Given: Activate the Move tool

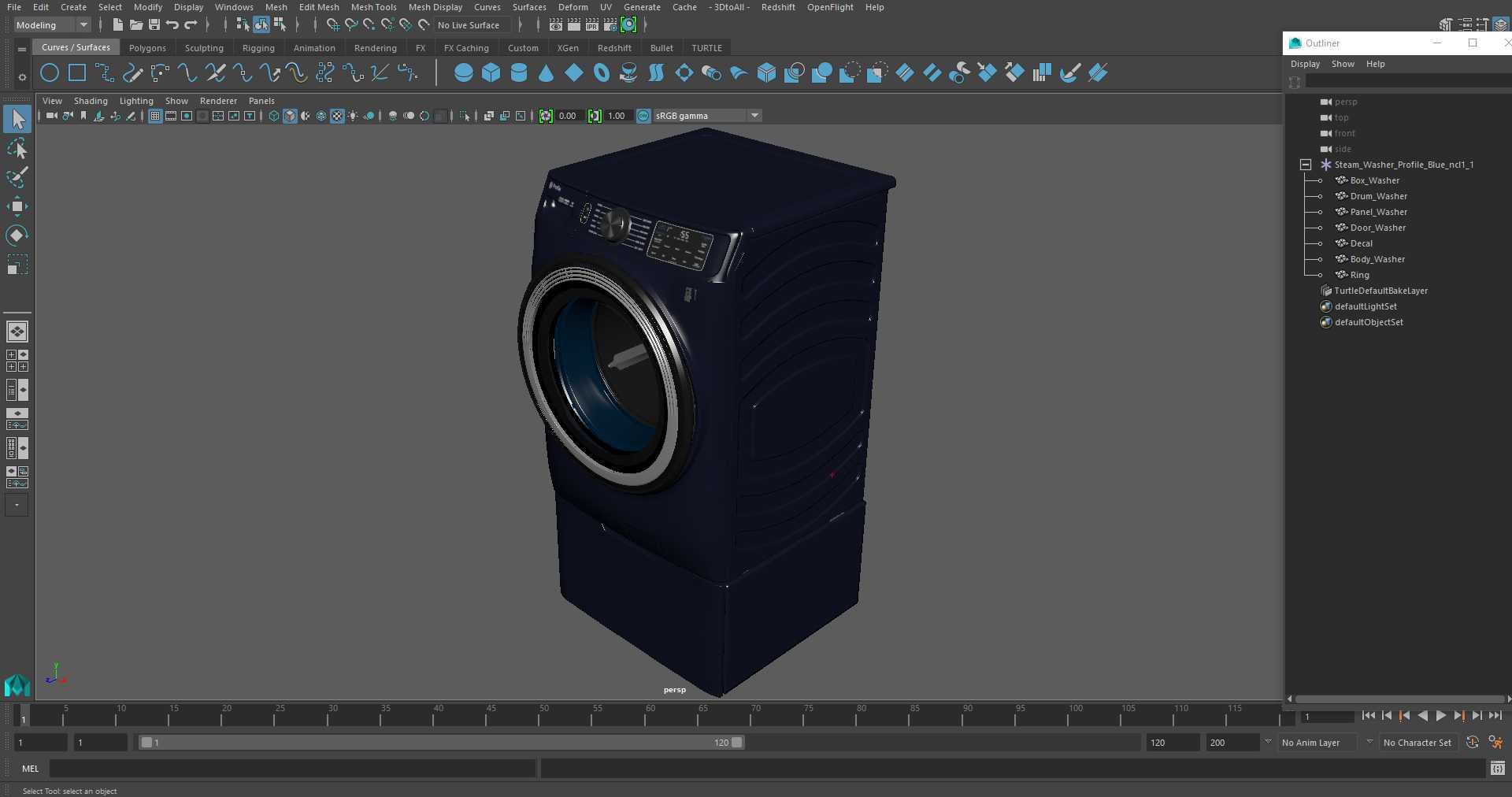Looking at the screenshot, I should coord(17,206).
